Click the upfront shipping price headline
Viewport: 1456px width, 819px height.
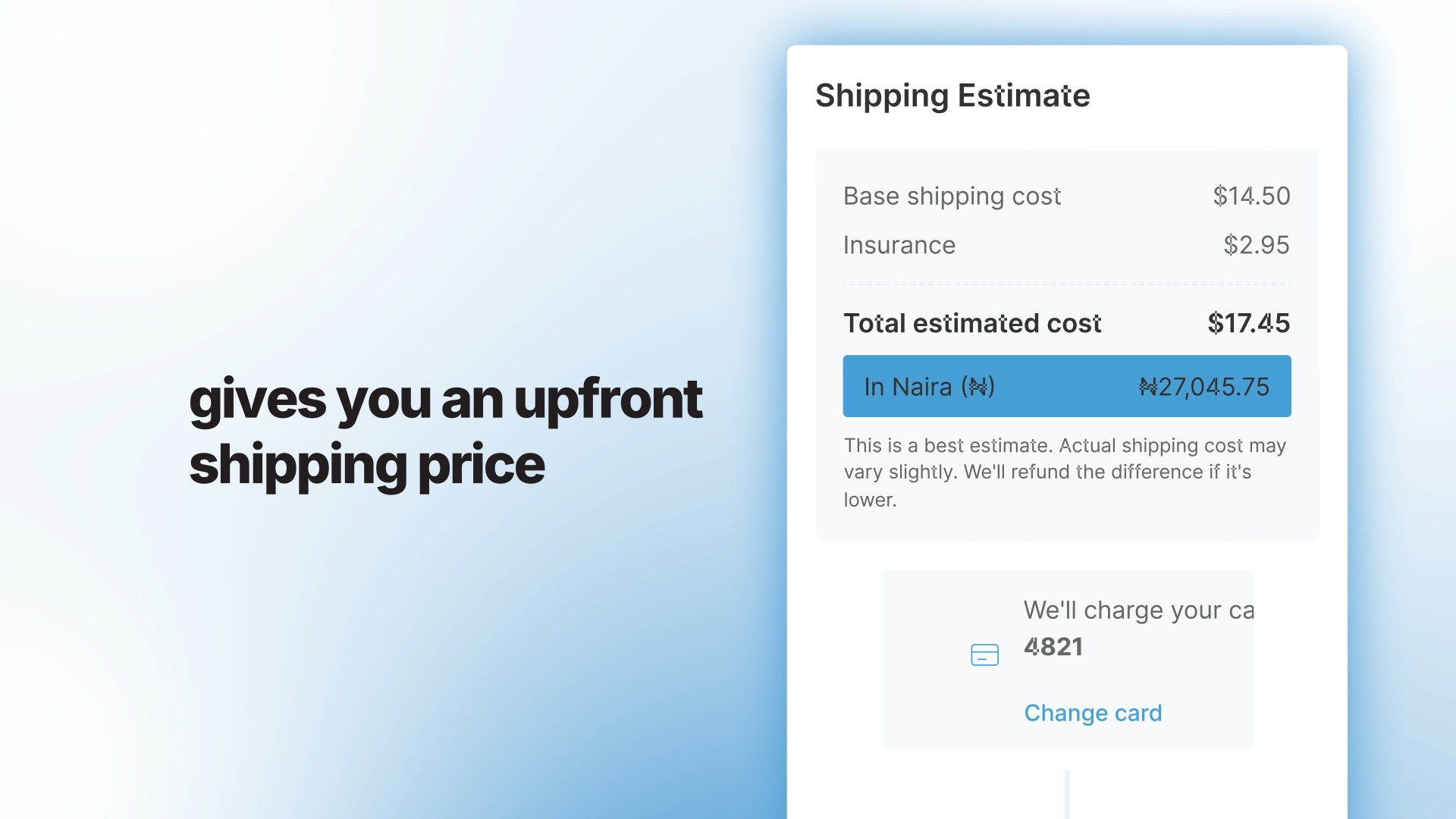point(446,431)
